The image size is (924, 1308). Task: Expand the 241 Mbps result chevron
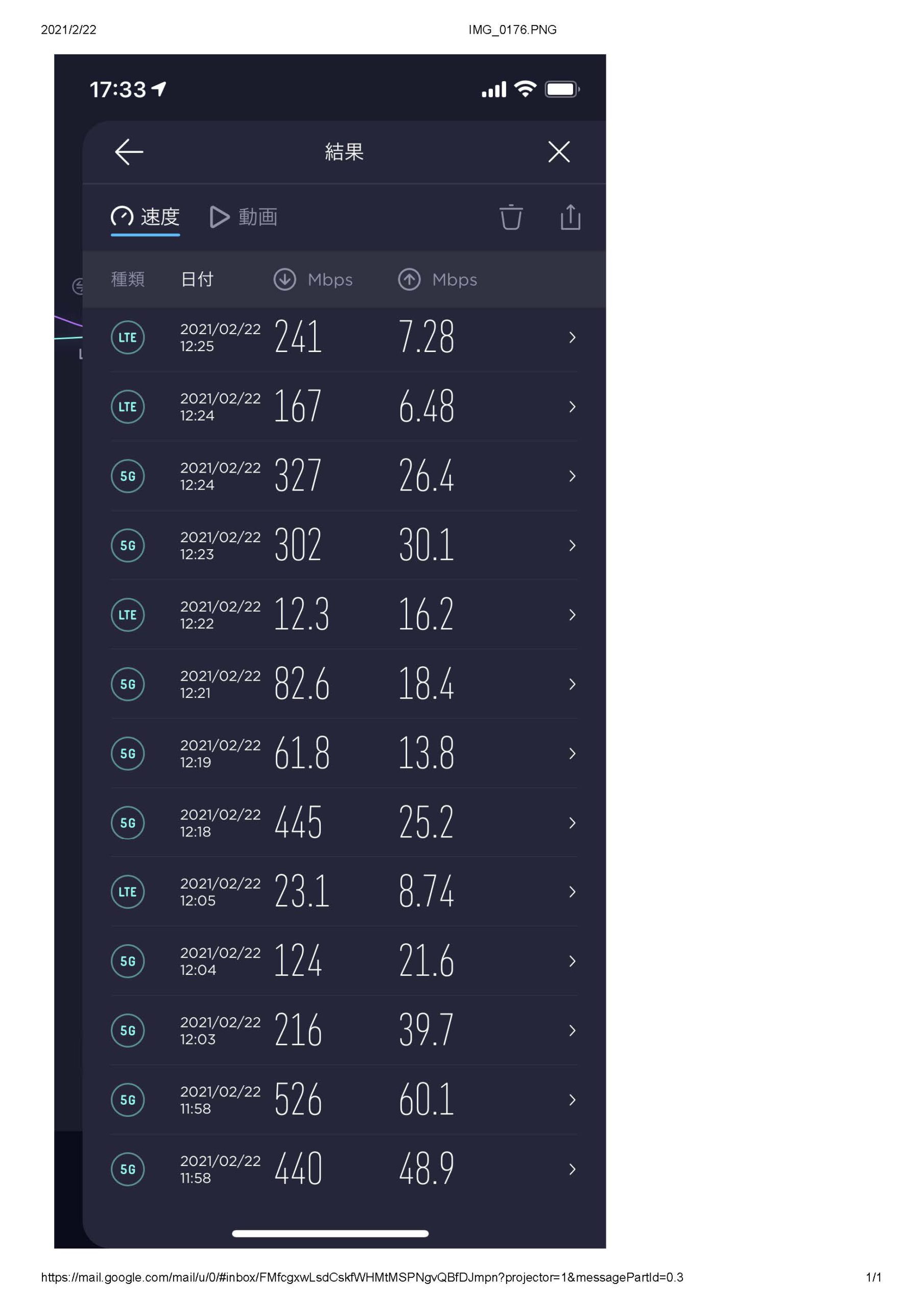pyautogui.click(x=573, y=338)
